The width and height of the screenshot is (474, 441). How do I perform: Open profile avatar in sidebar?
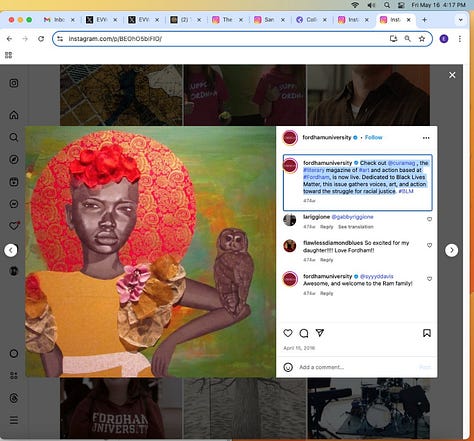[x=14, y=271]
